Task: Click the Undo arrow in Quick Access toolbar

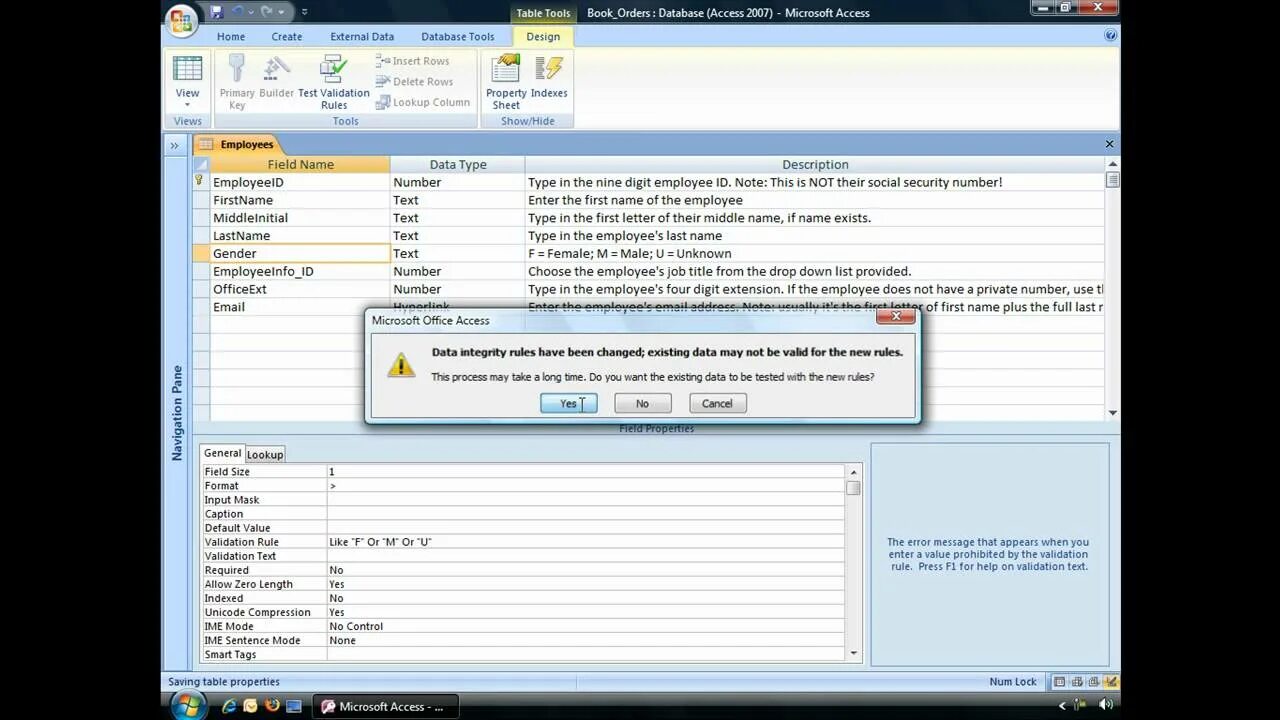Action: (x=238, y=12)
